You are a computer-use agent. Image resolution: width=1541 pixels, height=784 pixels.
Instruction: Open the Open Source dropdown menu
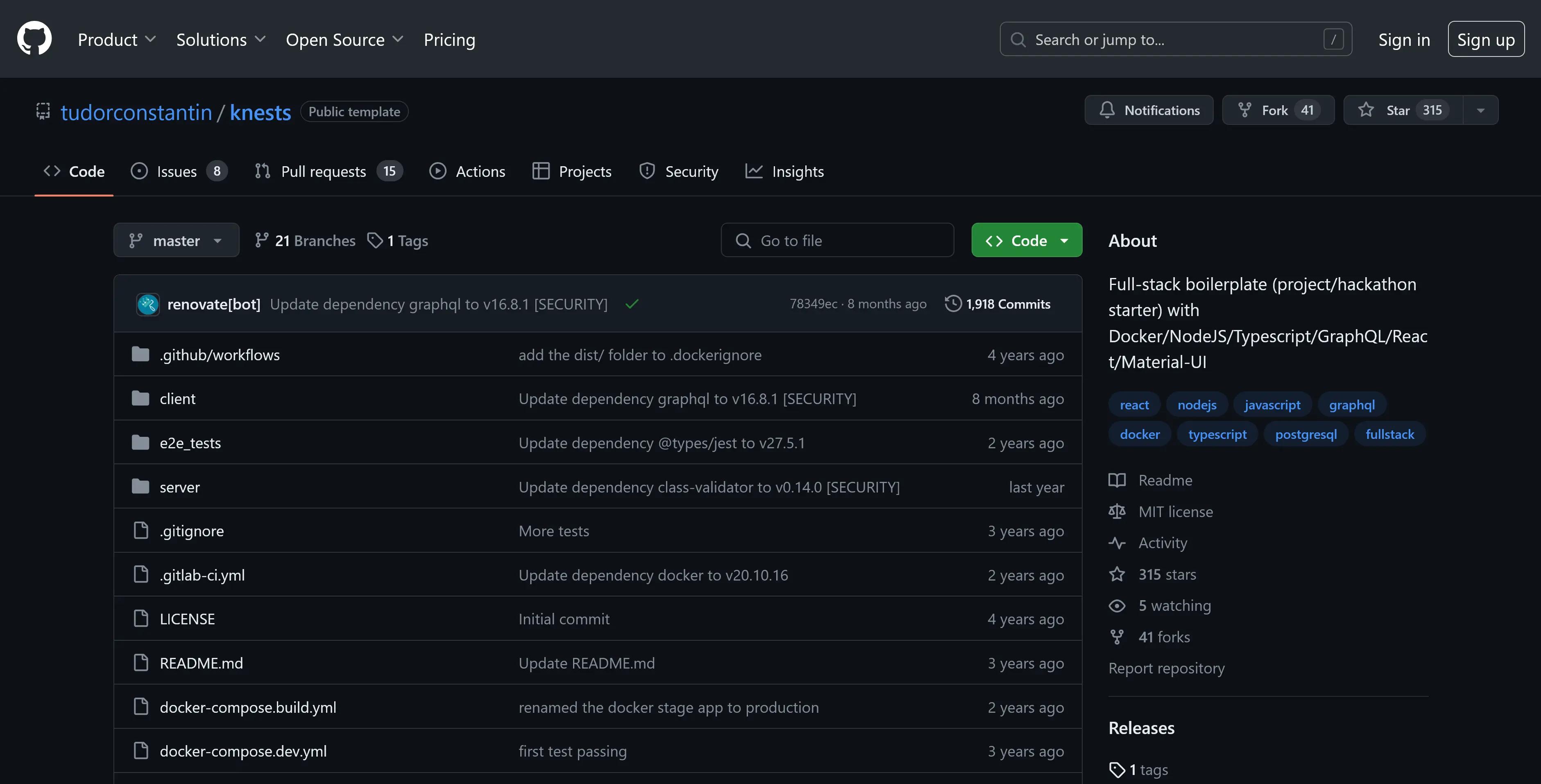click(x=344, y=39)
